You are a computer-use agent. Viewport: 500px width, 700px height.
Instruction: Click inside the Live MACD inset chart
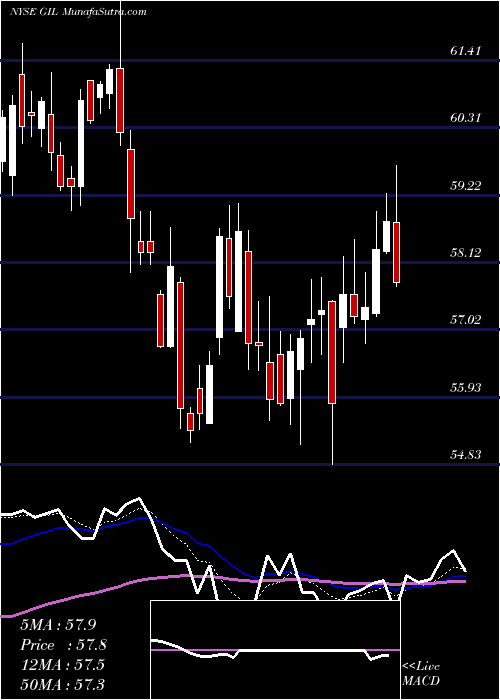pos(275,650)
